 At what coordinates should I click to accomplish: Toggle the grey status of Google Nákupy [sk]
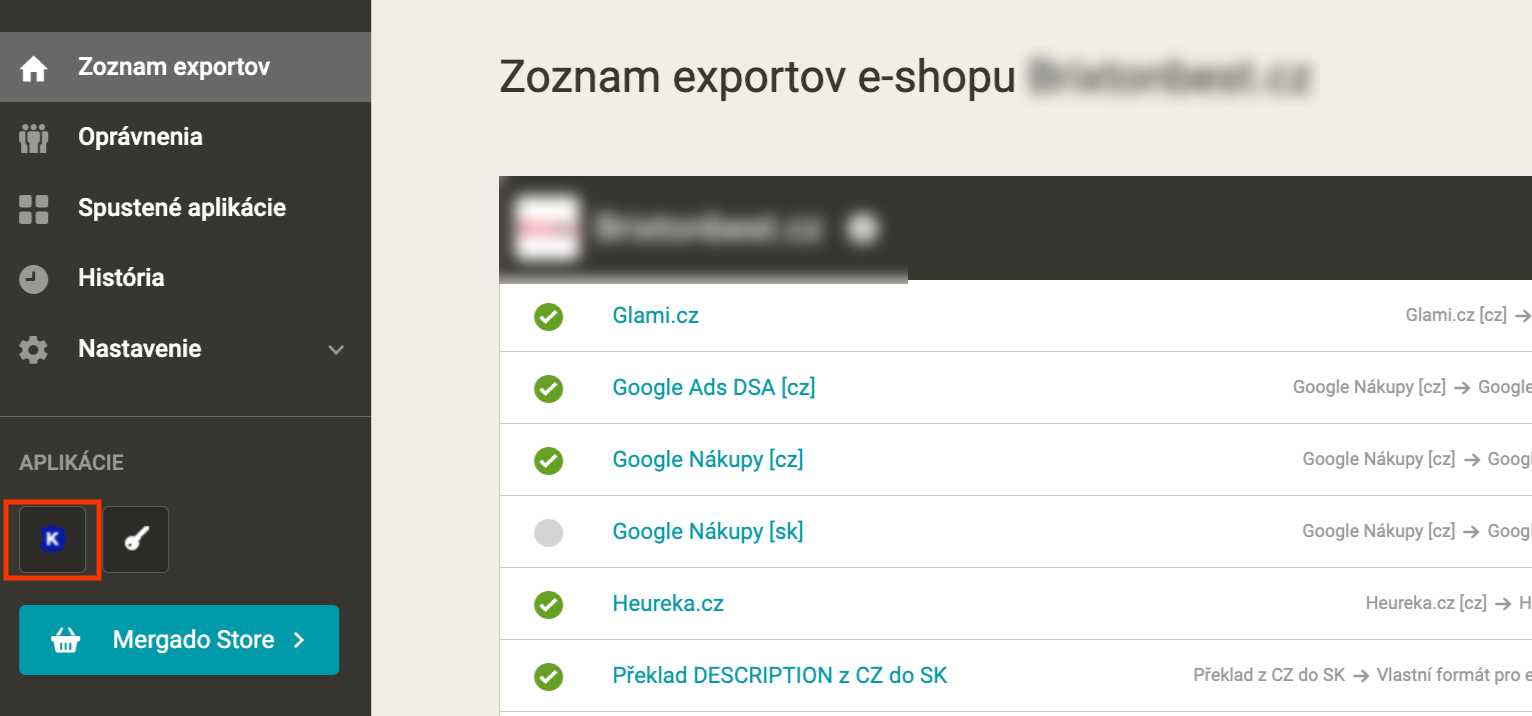[548, 532]
